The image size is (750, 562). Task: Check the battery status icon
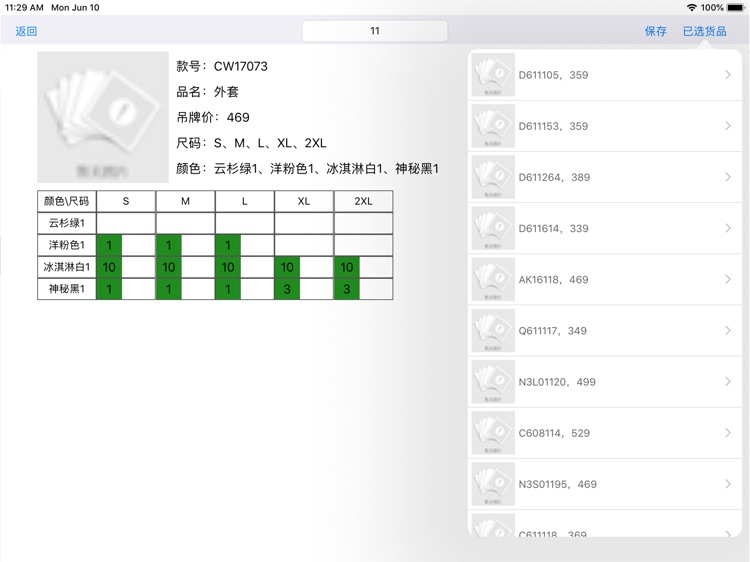[x=736, y=7]
